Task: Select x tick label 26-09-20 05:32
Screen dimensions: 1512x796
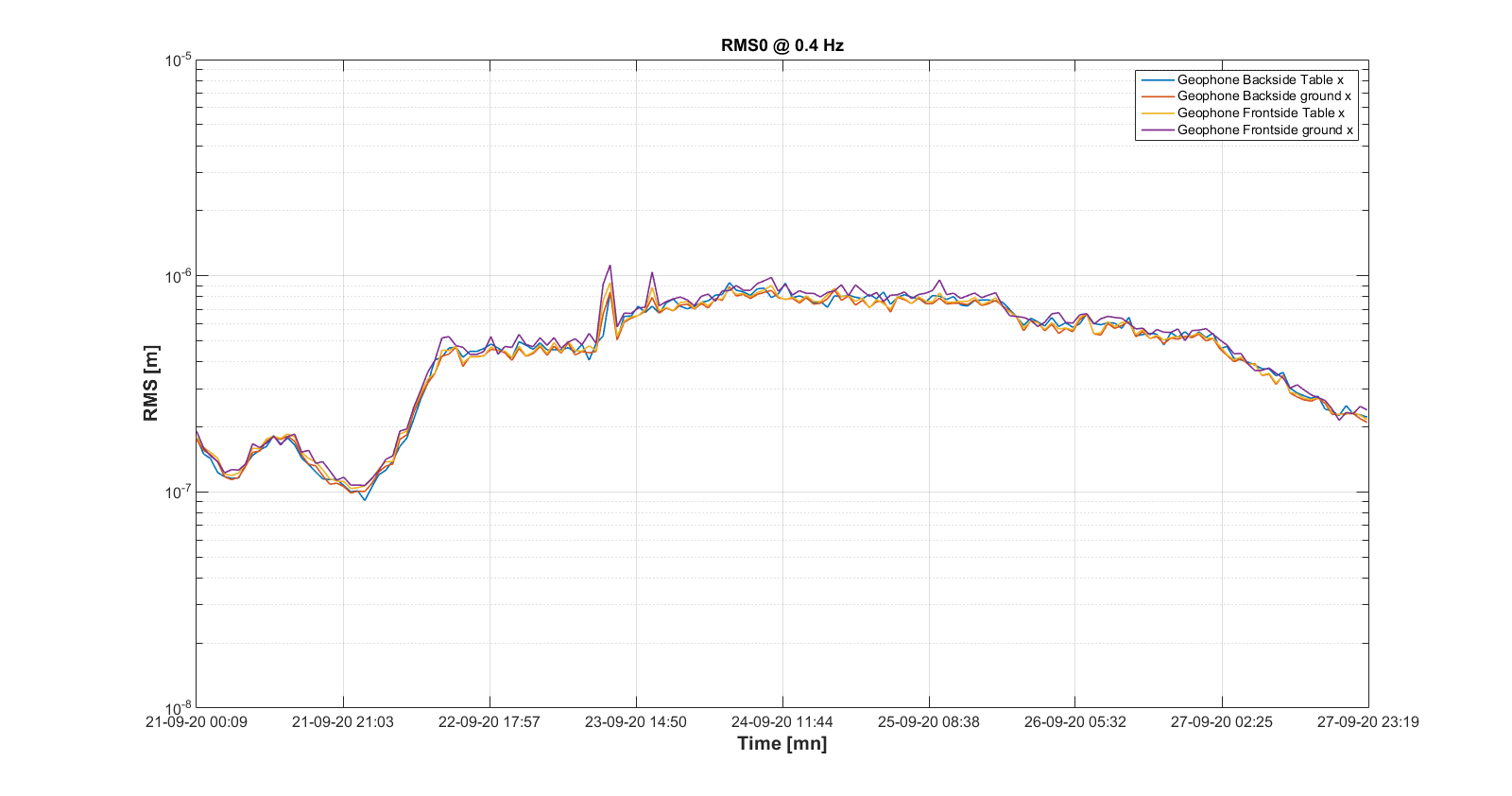Action: [x=1075, y=722]
